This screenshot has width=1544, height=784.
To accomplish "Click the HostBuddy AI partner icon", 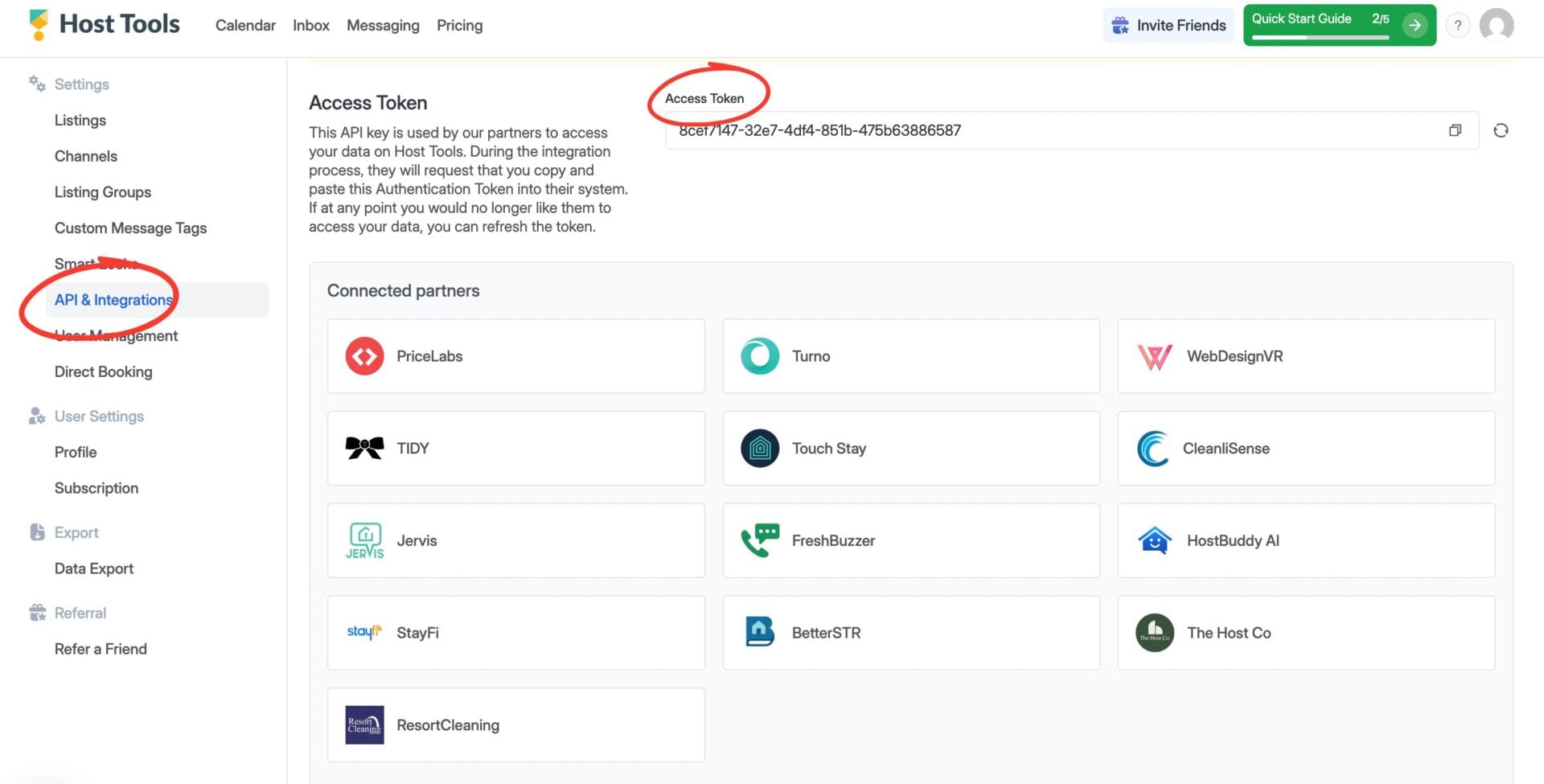I will 1155,540.
